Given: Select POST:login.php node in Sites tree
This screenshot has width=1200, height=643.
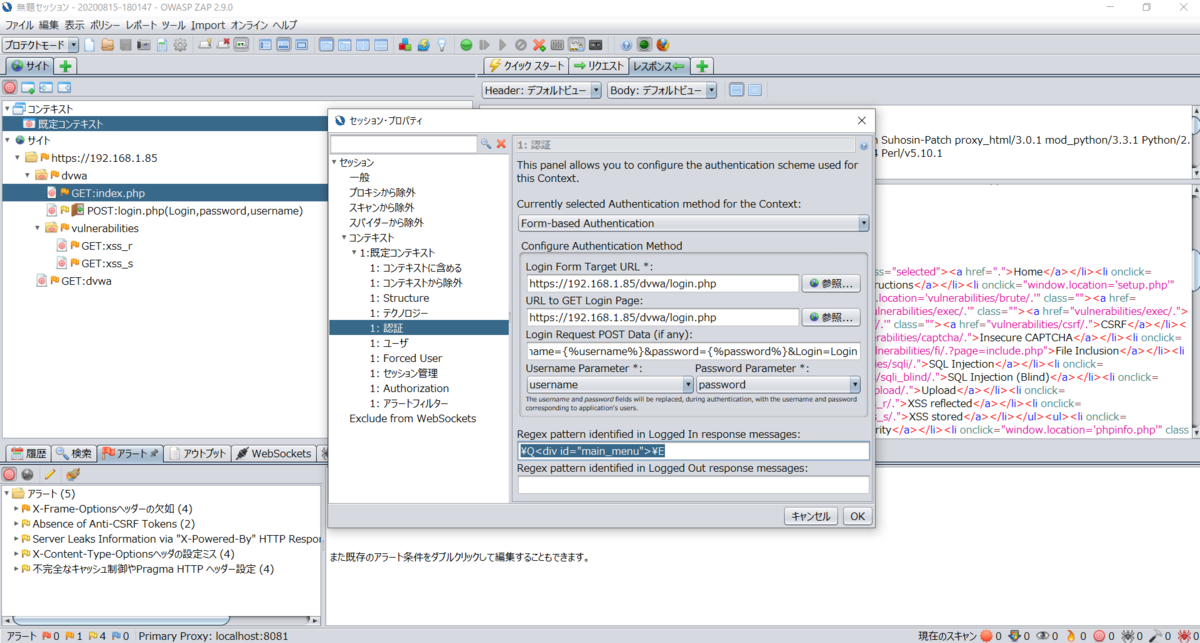Looking at the screenshot, I should (194, 210).
